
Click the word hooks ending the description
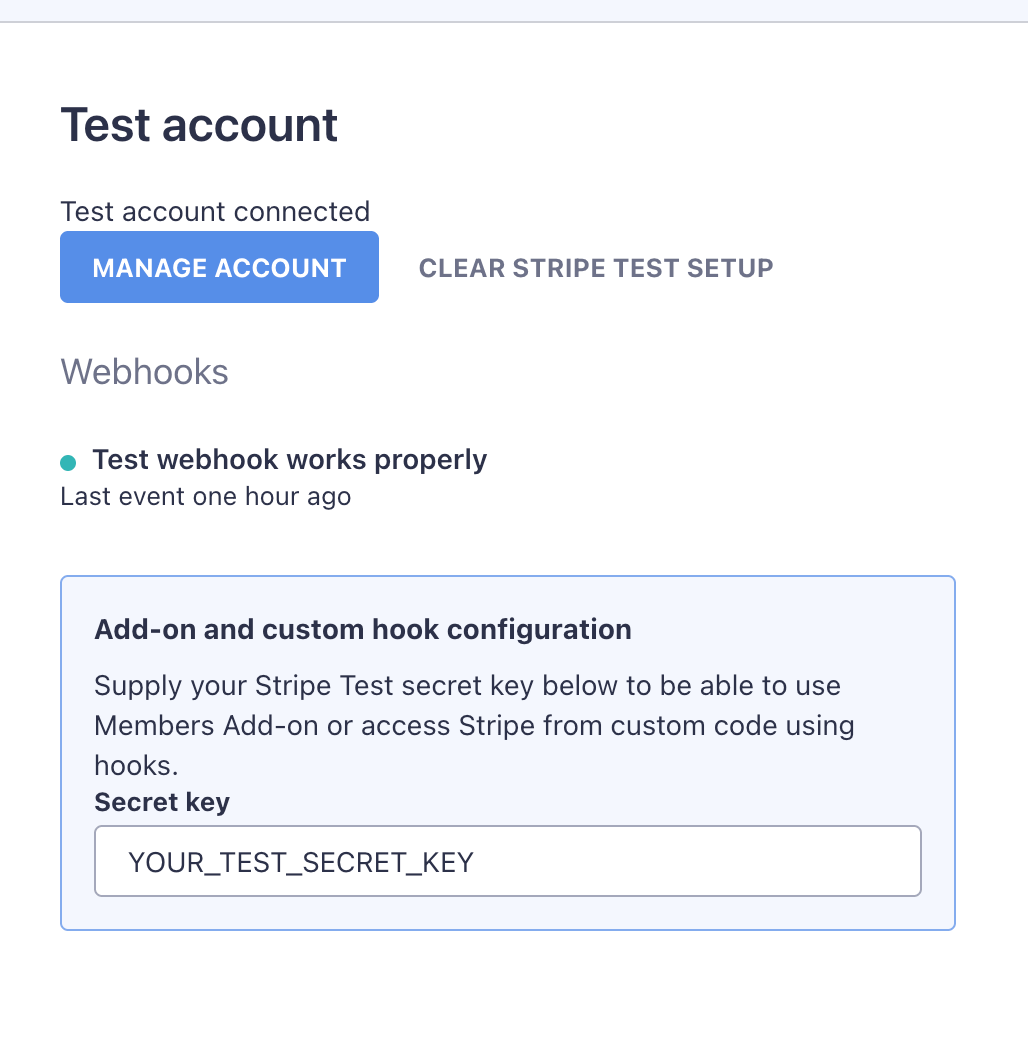pos(134,764)
